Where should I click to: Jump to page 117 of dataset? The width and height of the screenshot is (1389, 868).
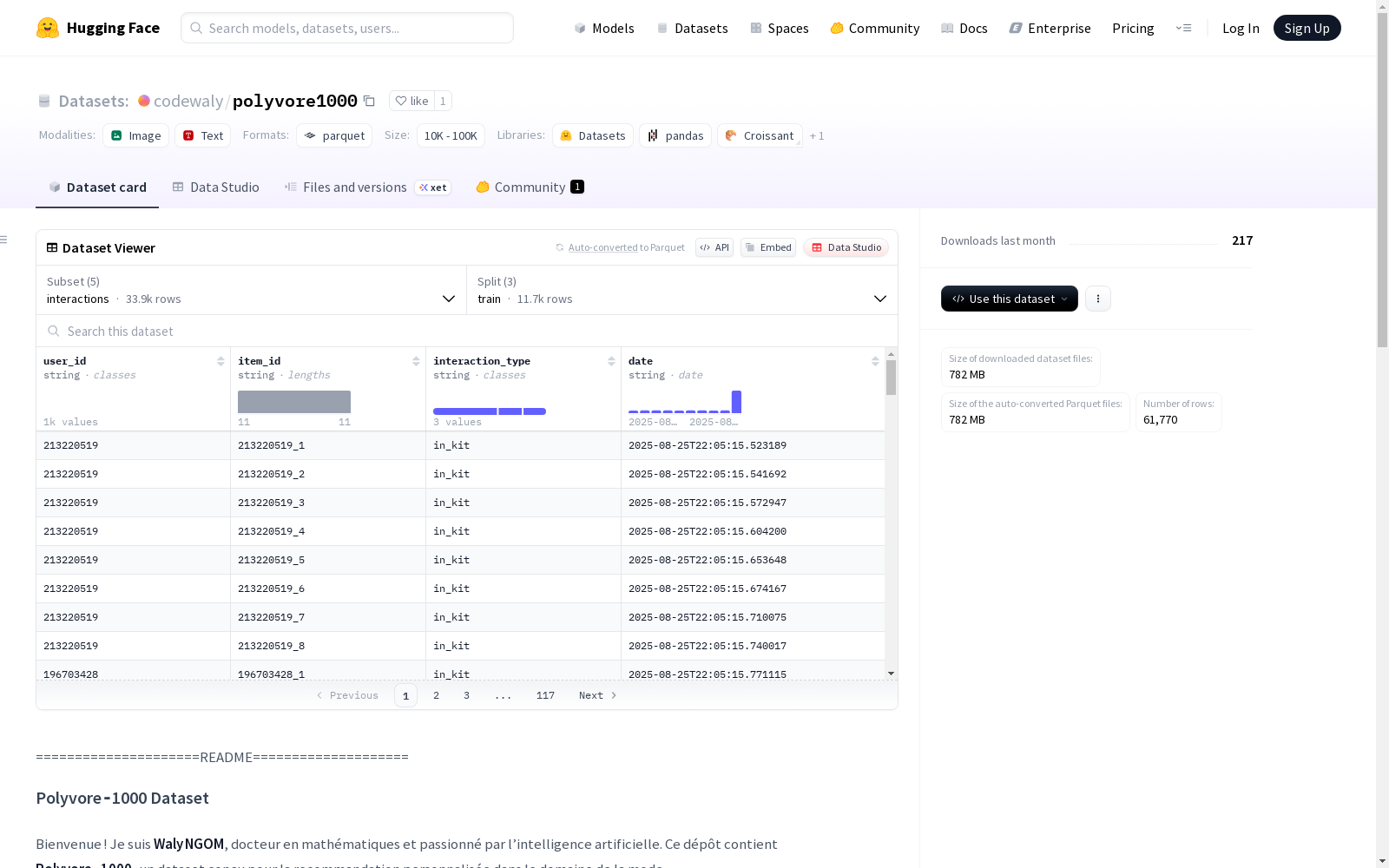[x=545, y=695]
